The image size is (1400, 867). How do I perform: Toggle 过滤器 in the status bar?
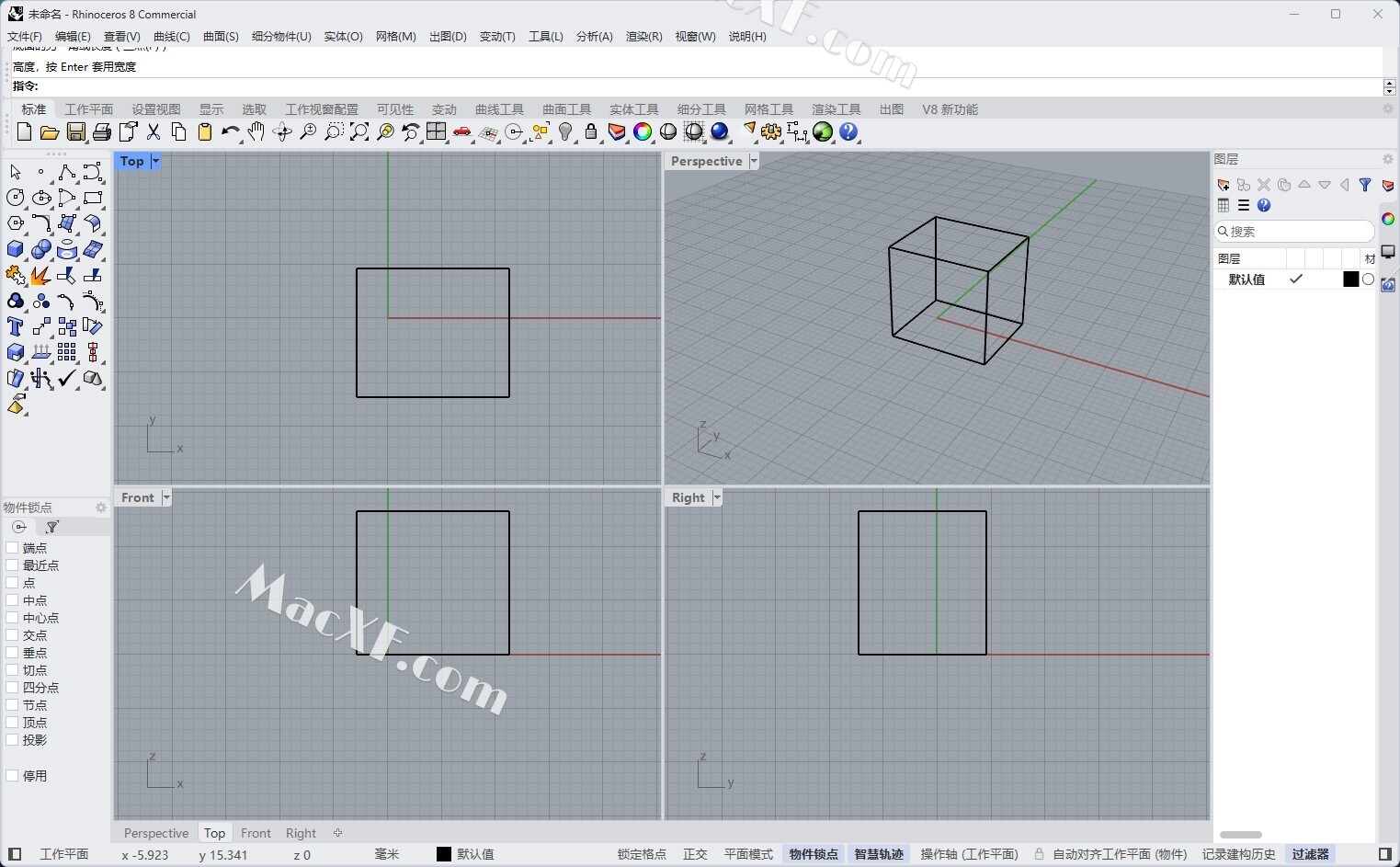coord(1310,854)
